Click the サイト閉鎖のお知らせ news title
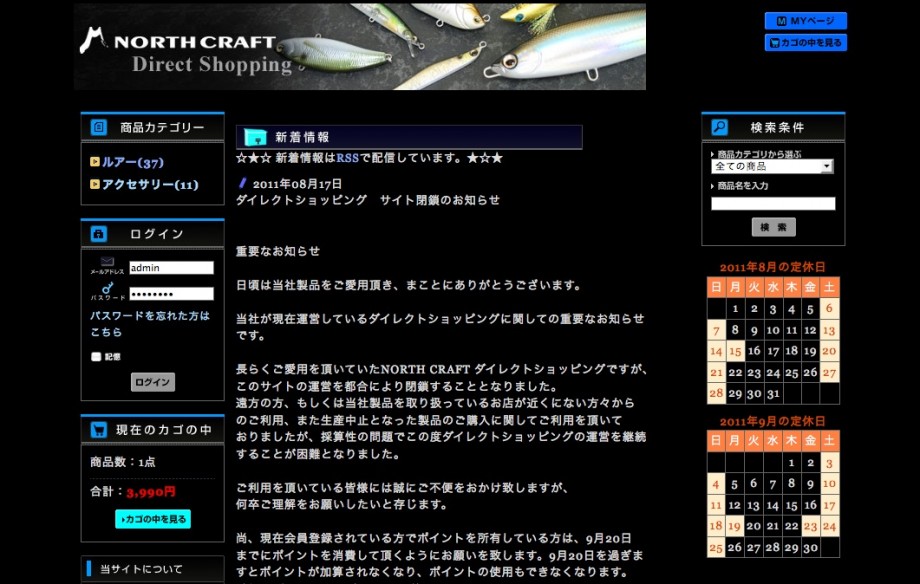Image resolution: width=920 pixels, height=584 pixels. tap(368, 200)
